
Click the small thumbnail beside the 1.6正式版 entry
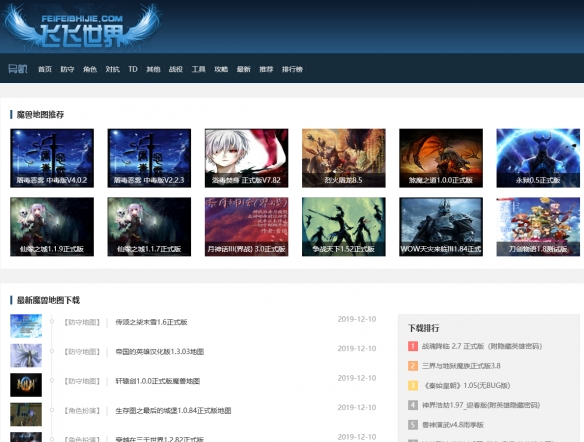(26, 326)
